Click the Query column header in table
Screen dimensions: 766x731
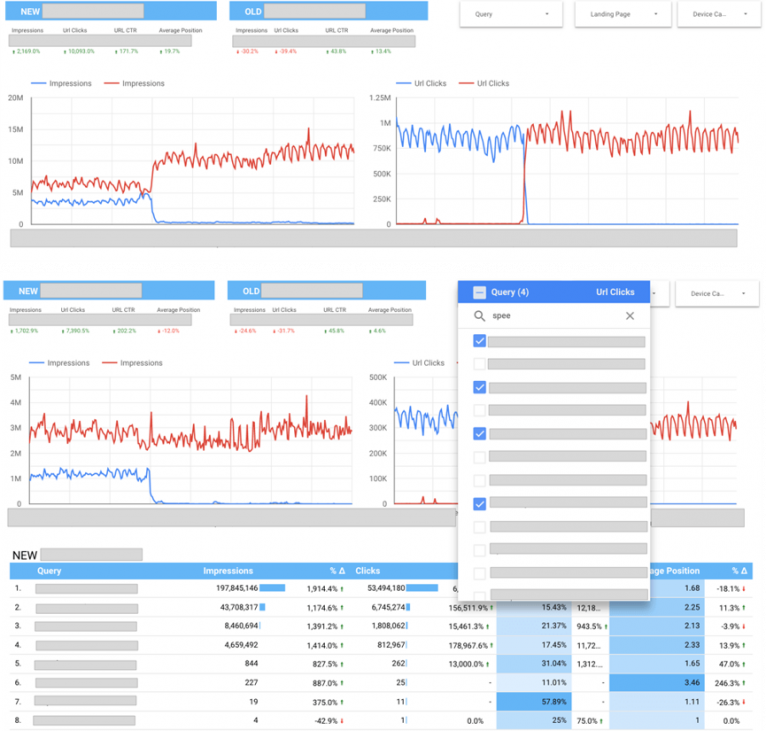click(49, 571)
